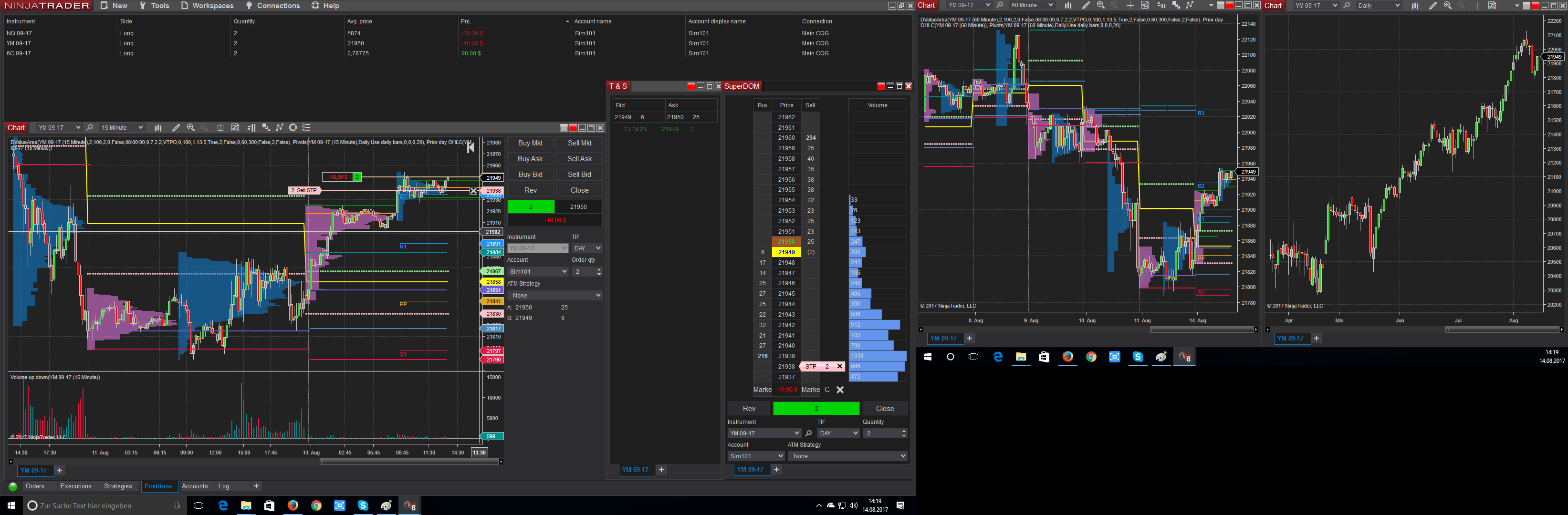Toggle crosshair in 15 Minute chart toolbar

pyautogui.click(x=220, y=128)
